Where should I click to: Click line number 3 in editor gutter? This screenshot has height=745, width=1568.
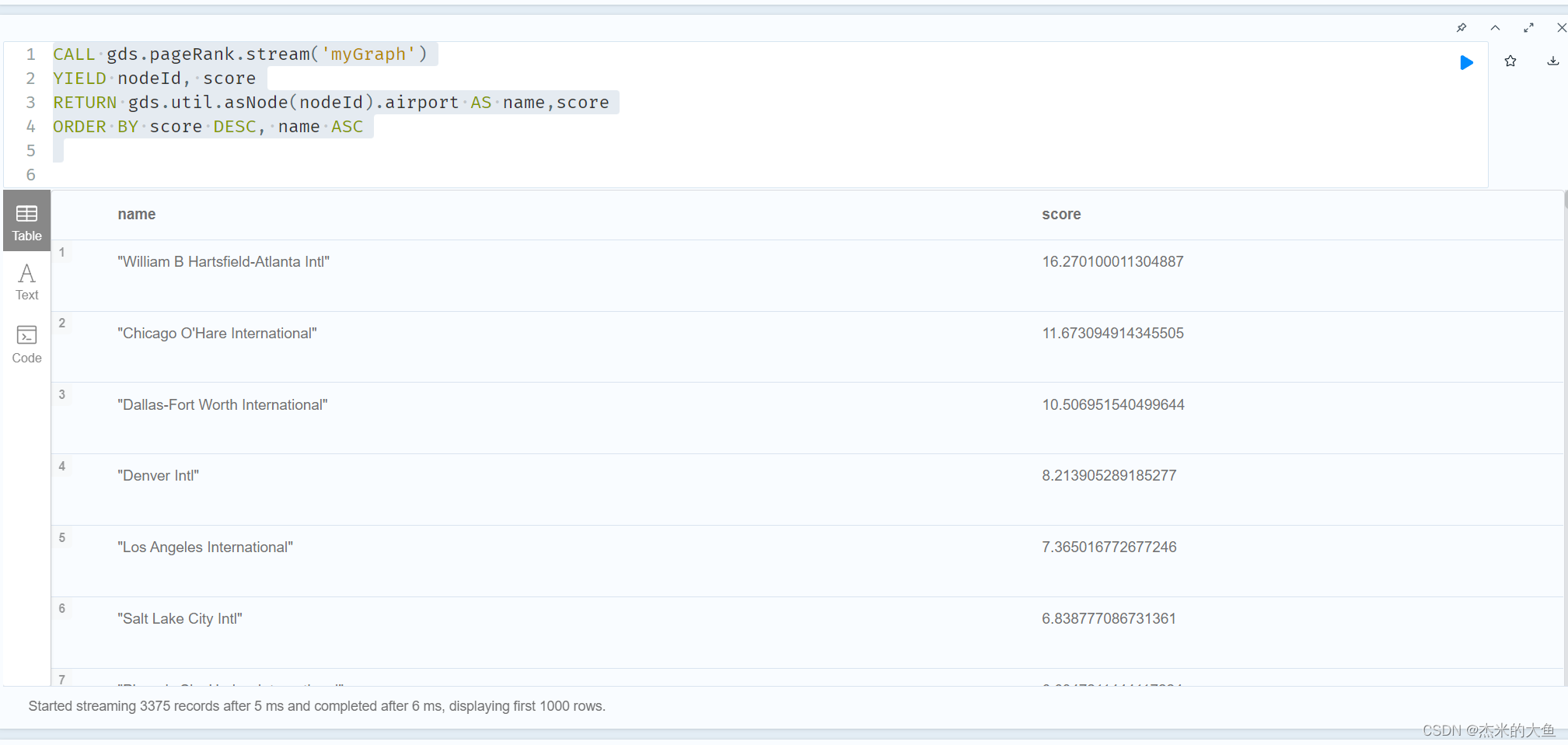[30, 102]
